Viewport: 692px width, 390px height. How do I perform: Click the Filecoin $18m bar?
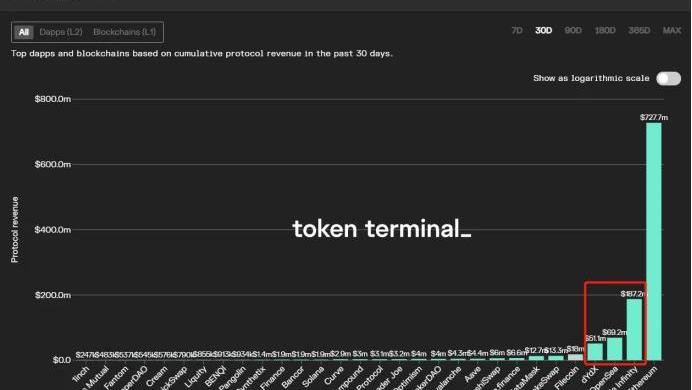pos(575,357)
